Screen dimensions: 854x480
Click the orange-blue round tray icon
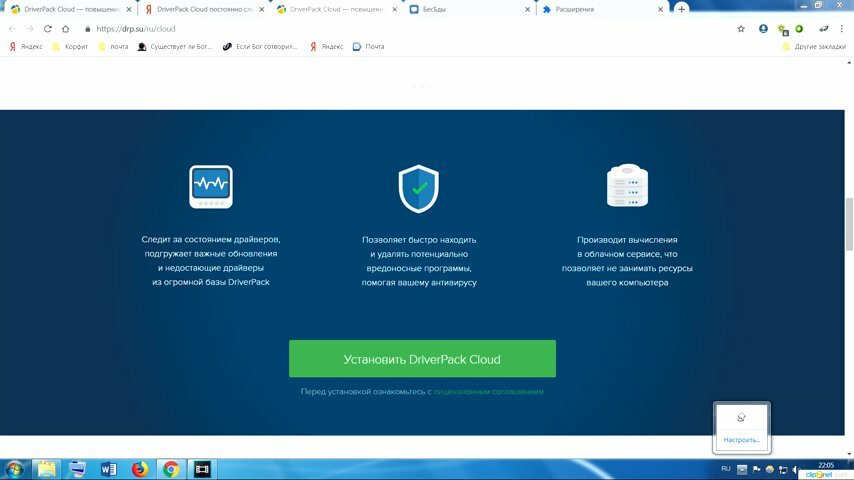pos(770,469)
